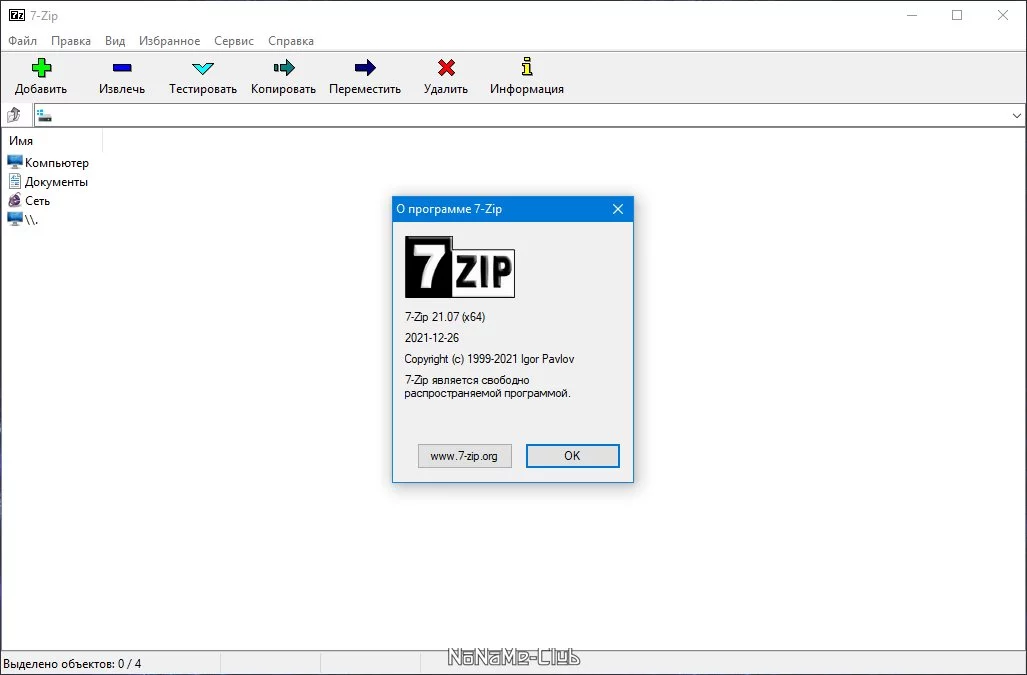Click the Переместить toolbar label
The image size is (1027, 675).
pyautogui.click(x=365, y=89)
